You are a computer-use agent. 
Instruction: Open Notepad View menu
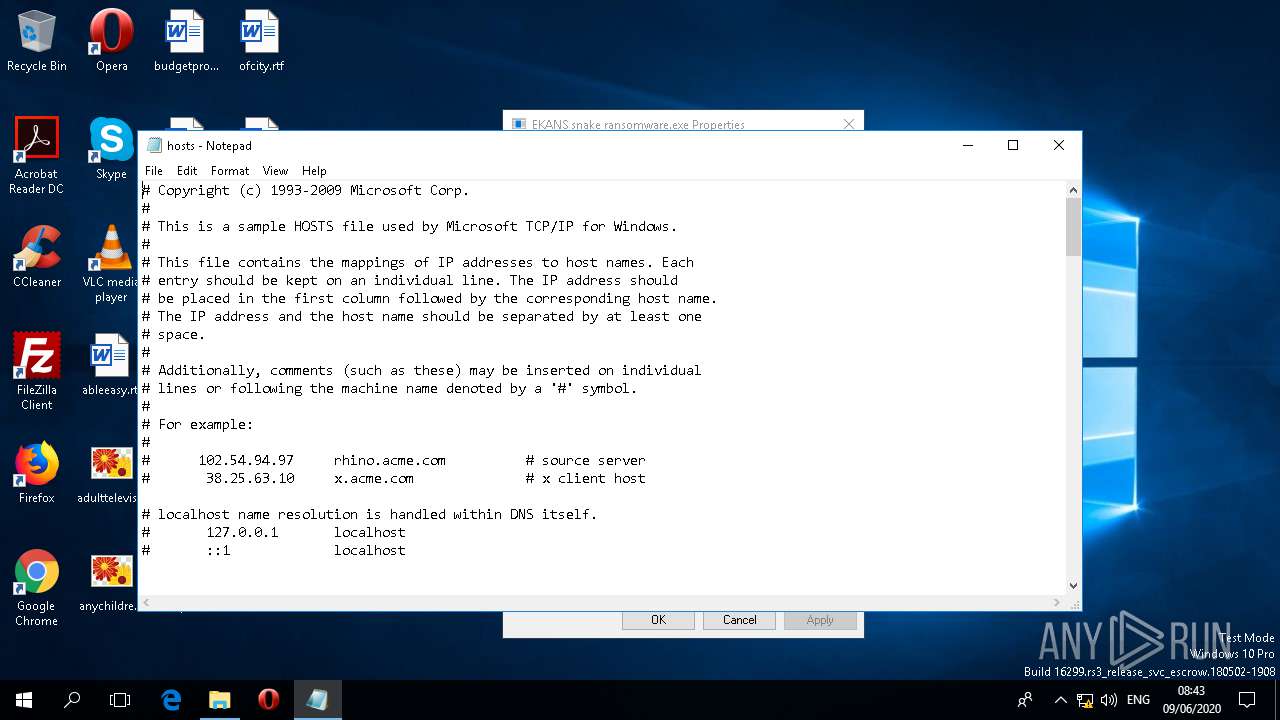(x=275, y=171)
